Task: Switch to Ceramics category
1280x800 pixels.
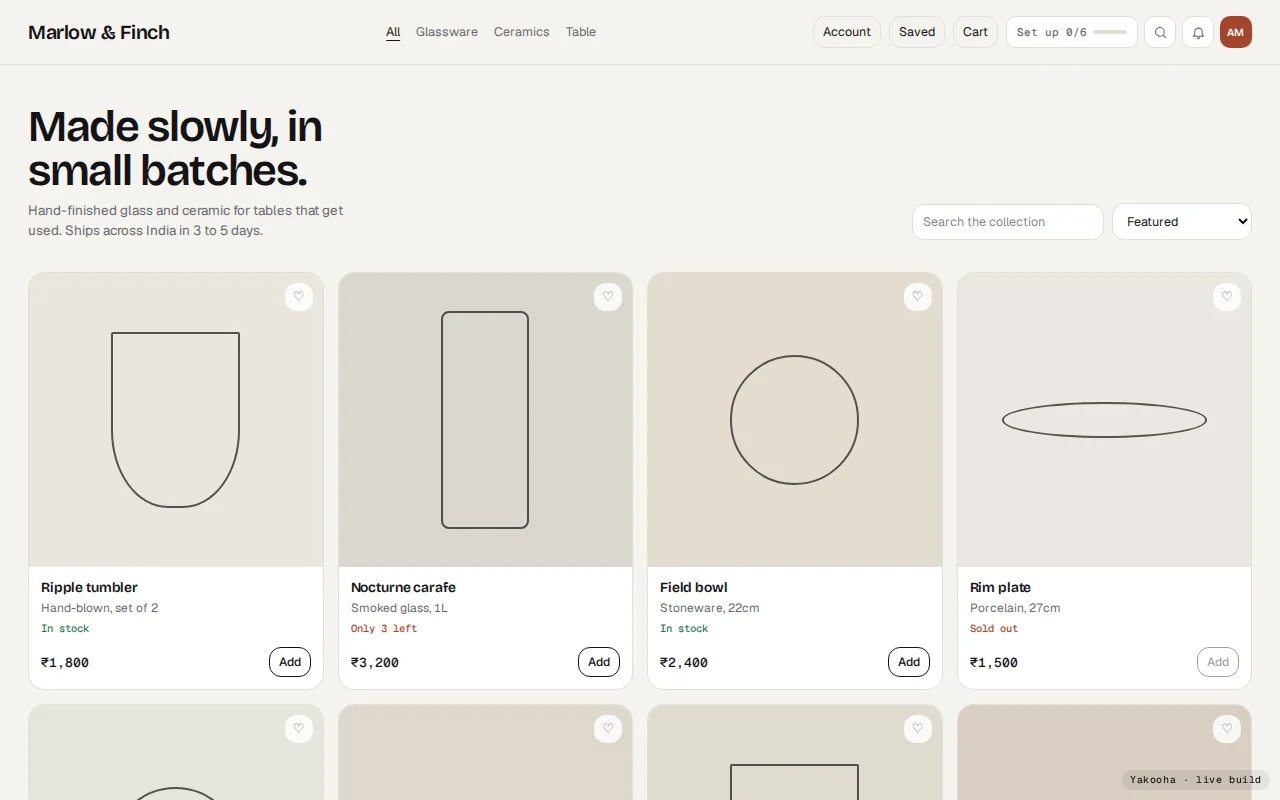Action: 522,32
